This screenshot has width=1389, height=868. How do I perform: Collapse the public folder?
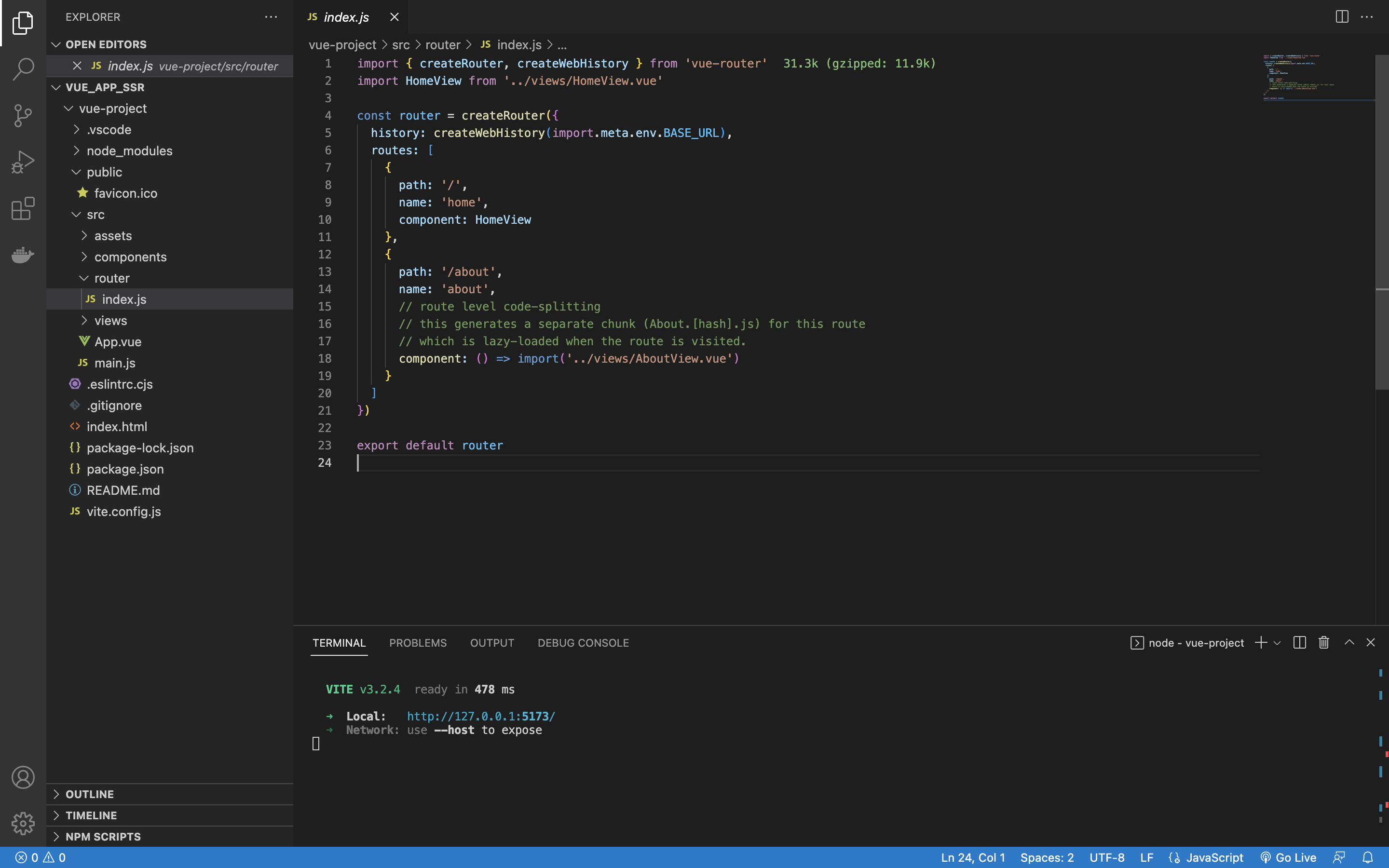click(x=170, y=172)
